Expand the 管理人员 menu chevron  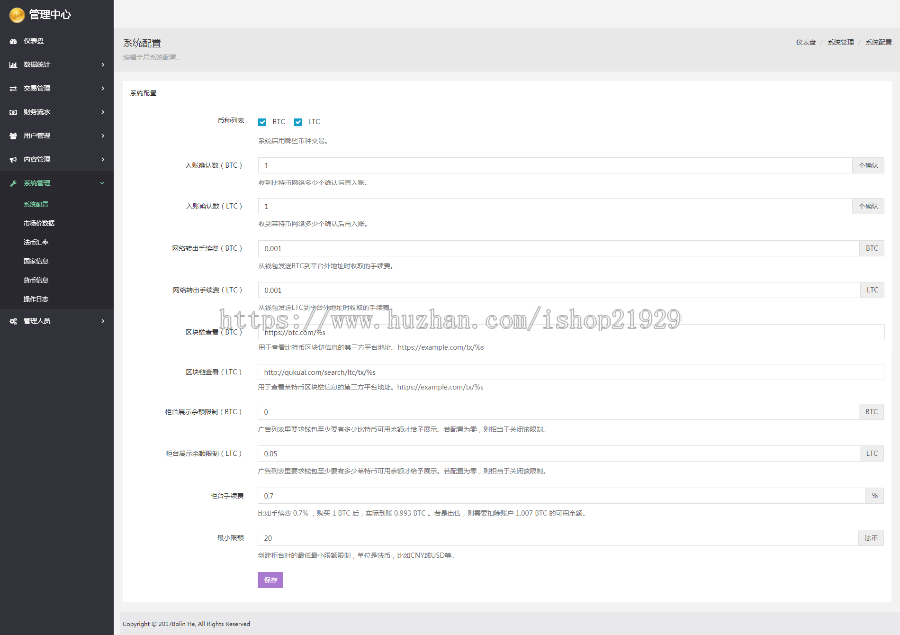(103, 321)
